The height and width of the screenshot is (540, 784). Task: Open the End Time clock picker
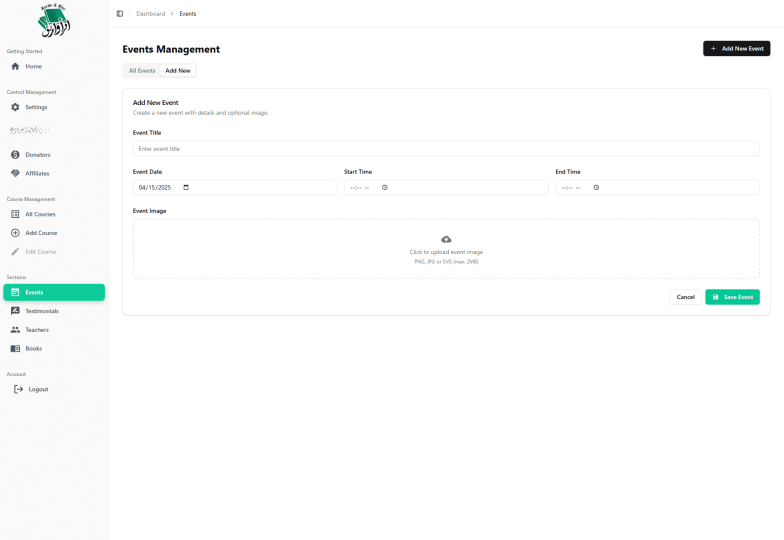click(x=596, y=188)
